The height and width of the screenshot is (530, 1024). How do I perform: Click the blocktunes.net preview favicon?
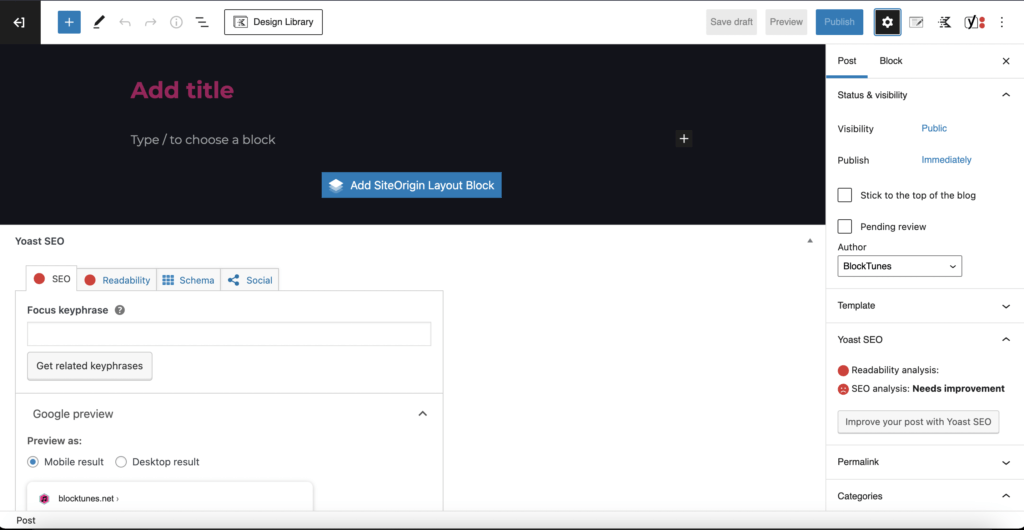(44, 499)
